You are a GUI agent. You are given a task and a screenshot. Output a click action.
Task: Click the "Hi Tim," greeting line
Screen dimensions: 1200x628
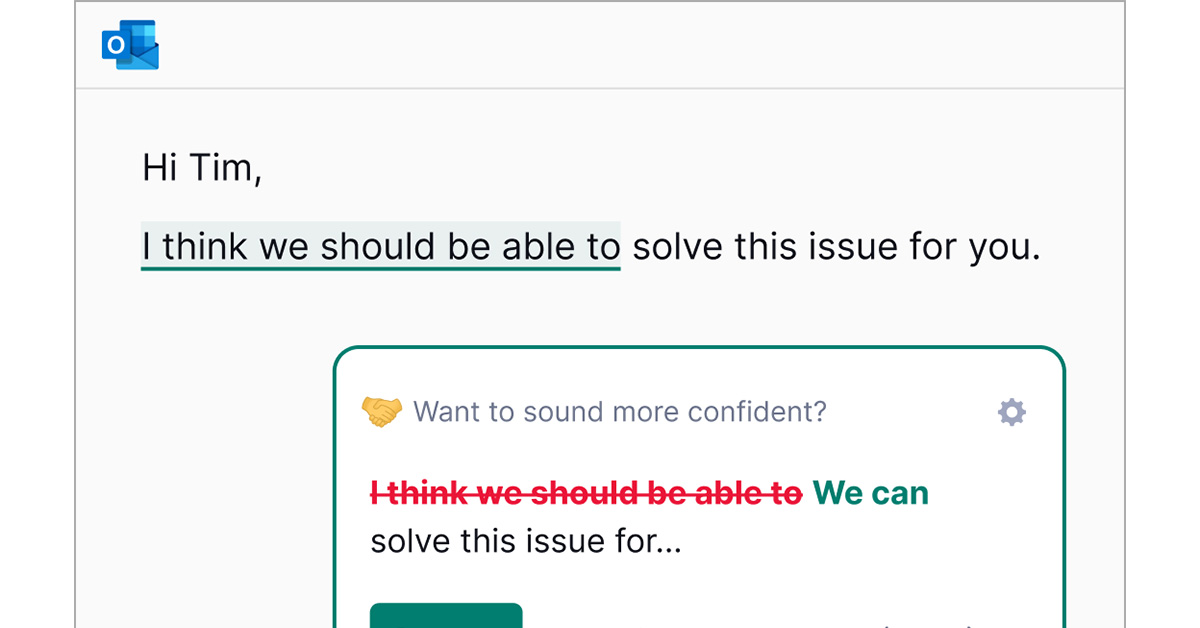201,167
